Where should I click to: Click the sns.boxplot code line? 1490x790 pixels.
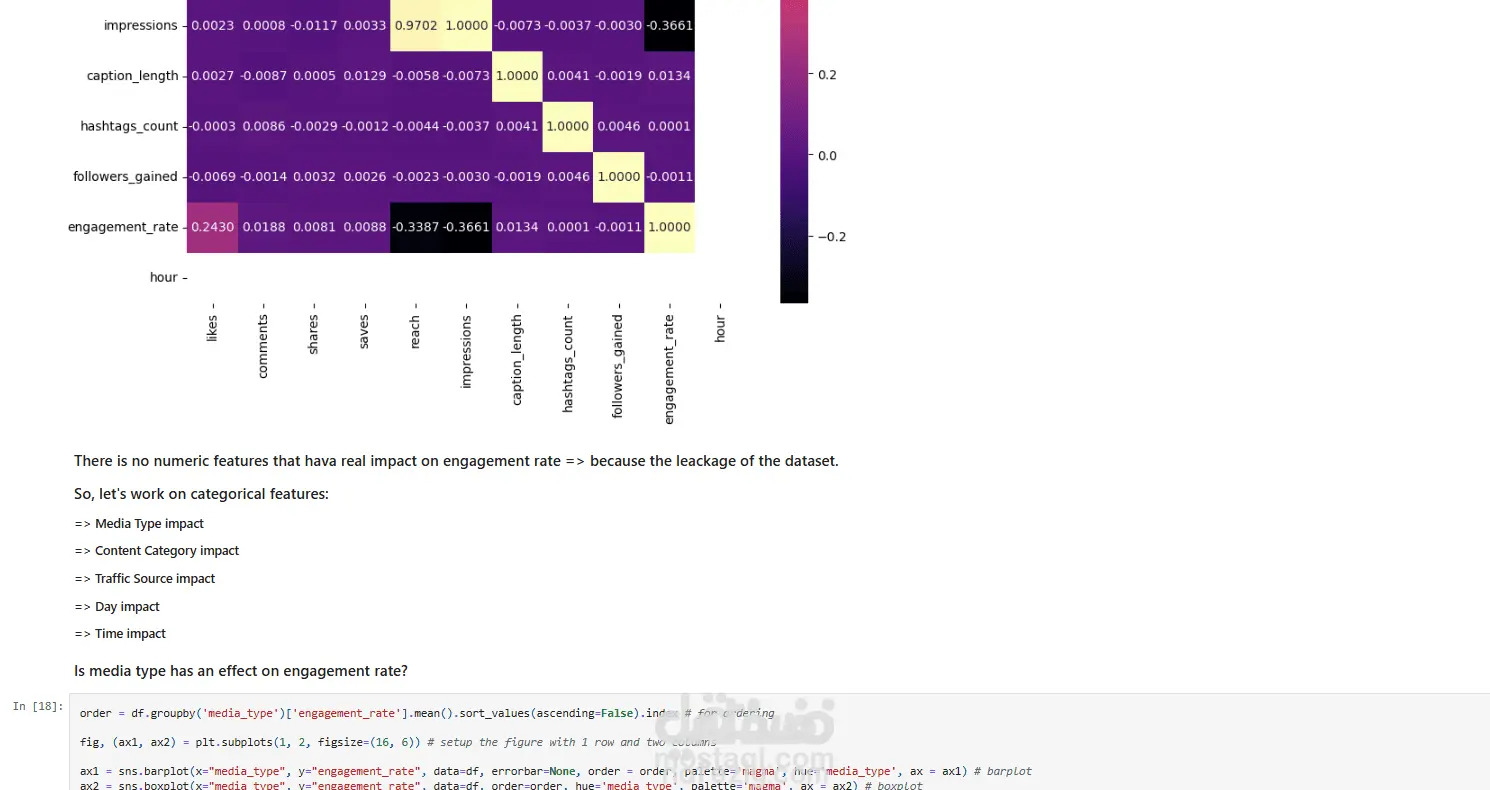501,785
